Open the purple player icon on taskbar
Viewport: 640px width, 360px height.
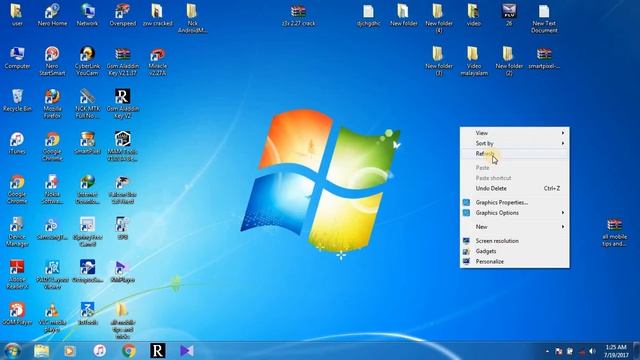pyautogui.click(x=187, y=351)
